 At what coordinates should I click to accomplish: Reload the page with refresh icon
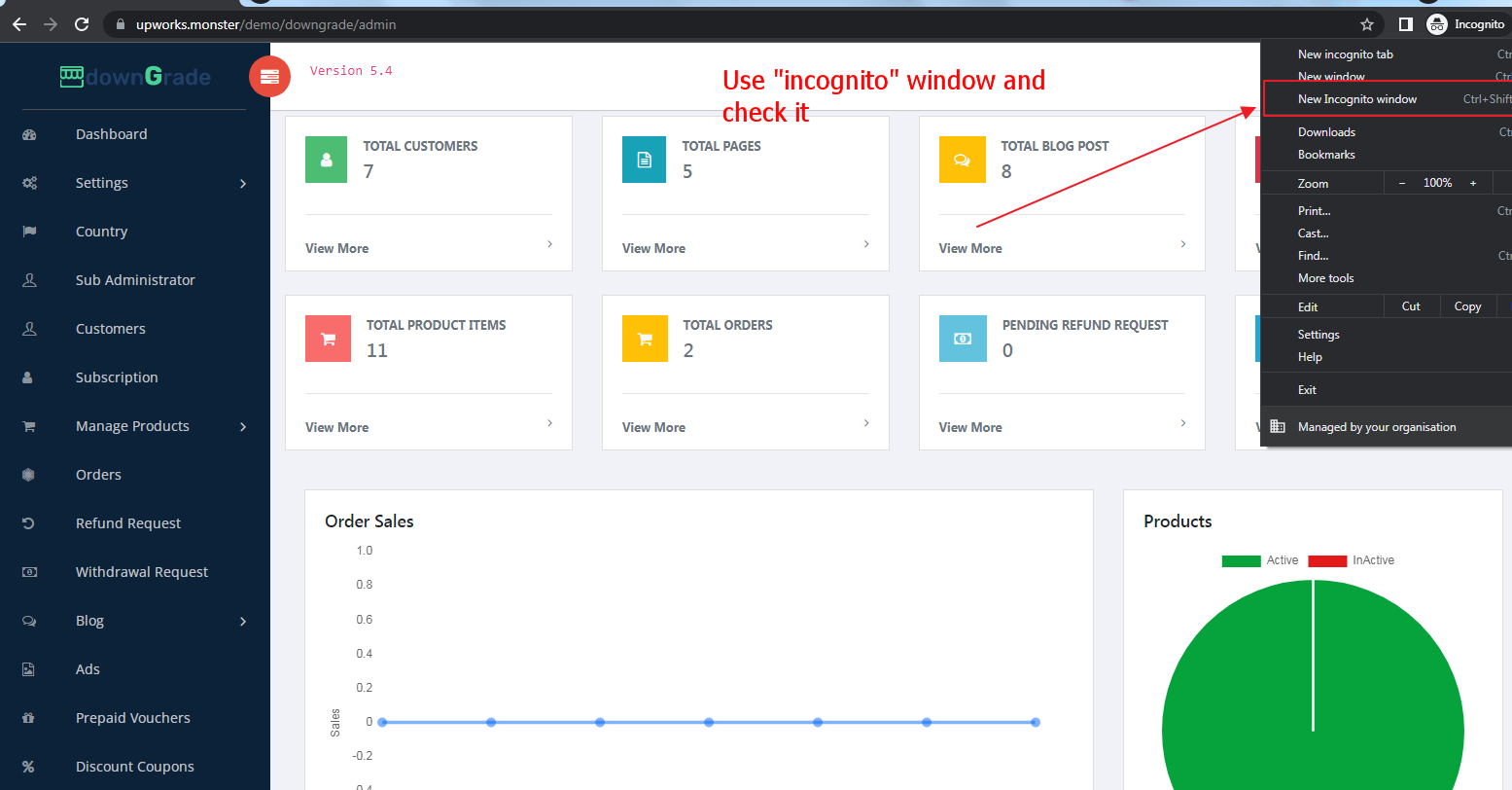click(x=82, y=24)
